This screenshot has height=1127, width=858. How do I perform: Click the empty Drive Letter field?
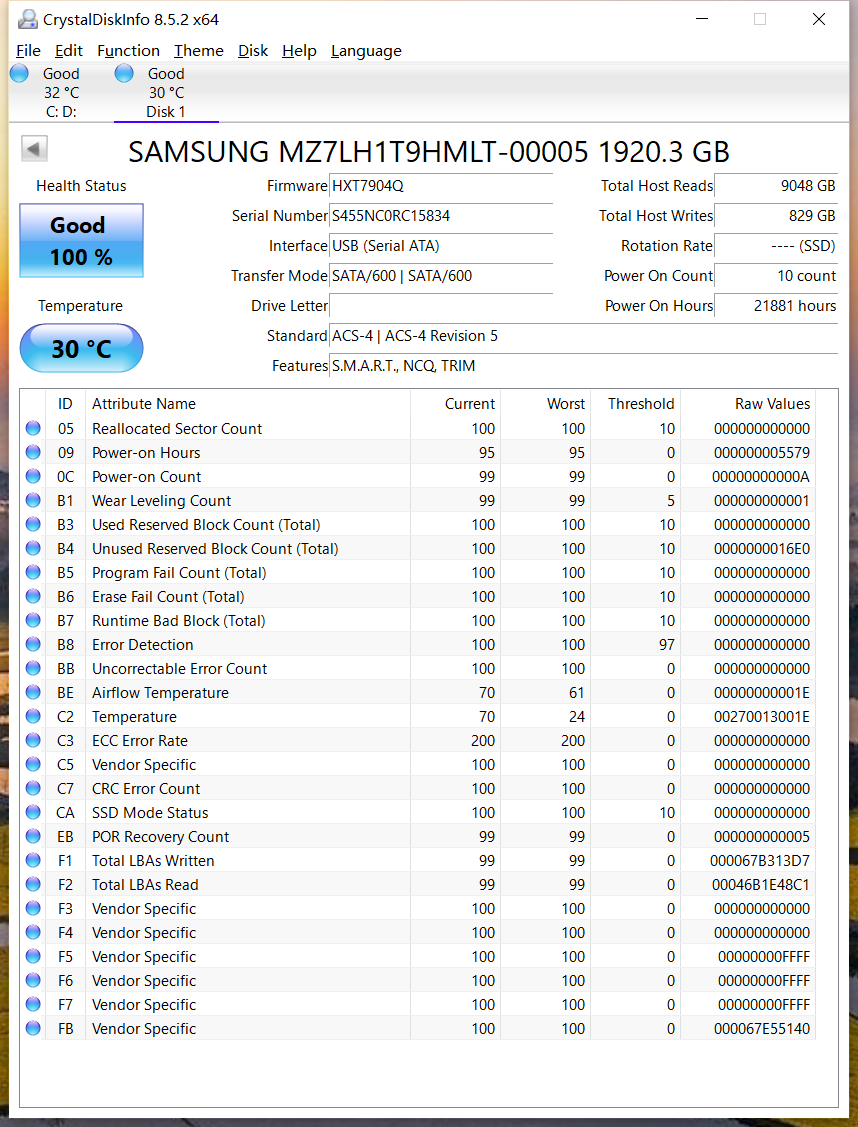(x=440, y=305)
